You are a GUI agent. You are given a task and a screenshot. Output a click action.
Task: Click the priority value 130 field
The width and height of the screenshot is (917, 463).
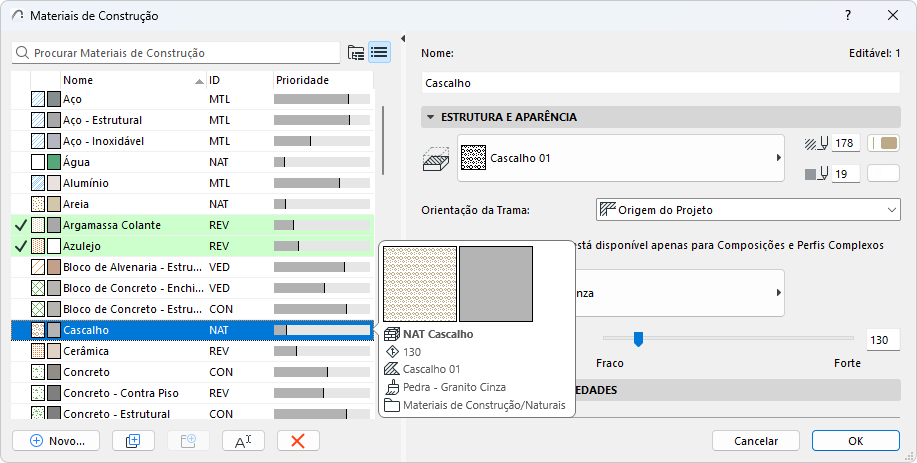(882, 340)
